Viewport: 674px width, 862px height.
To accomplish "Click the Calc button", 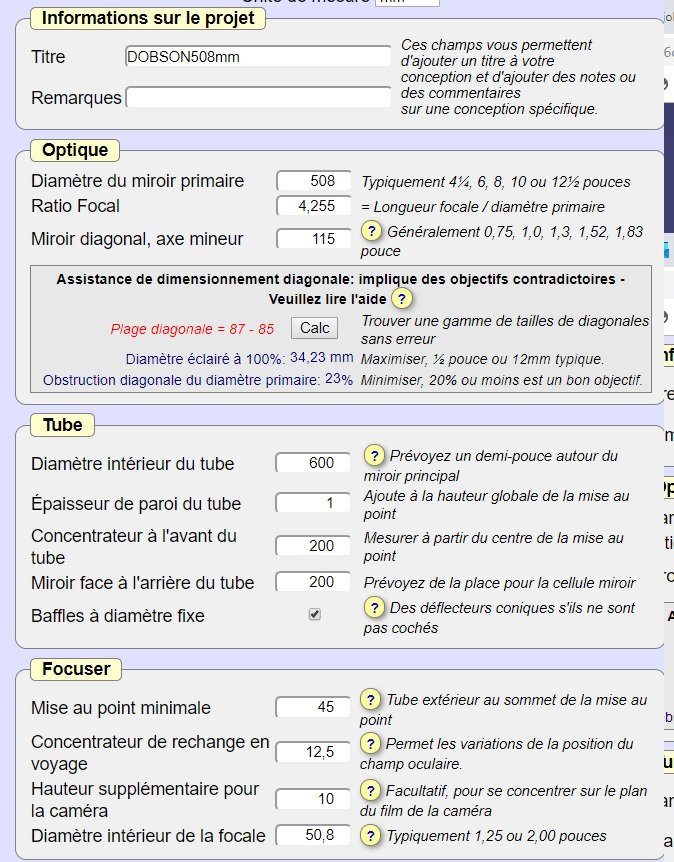I will point(314,328).
